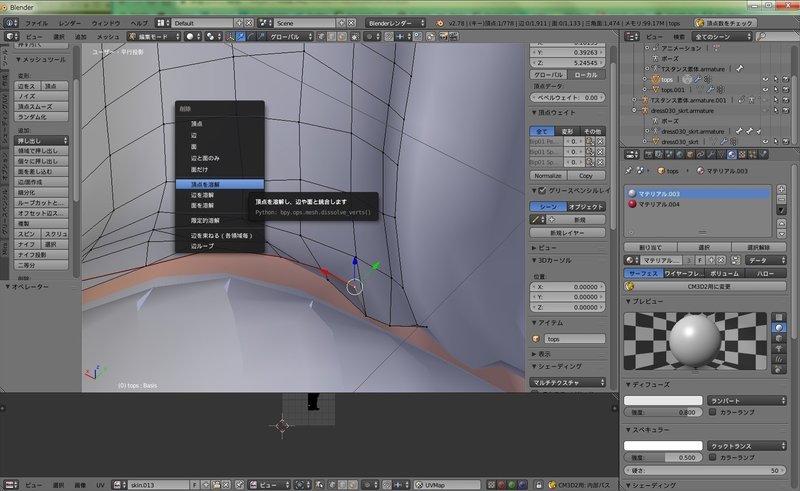Viewport: 800px width, 491px height.
Task: Choose 限定的溶解 in the delete menu
Action: coord(220,220)
